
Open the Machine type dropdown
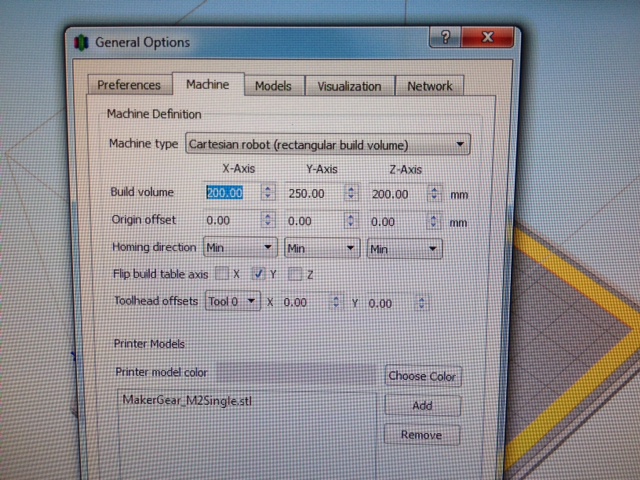(327, 144)
